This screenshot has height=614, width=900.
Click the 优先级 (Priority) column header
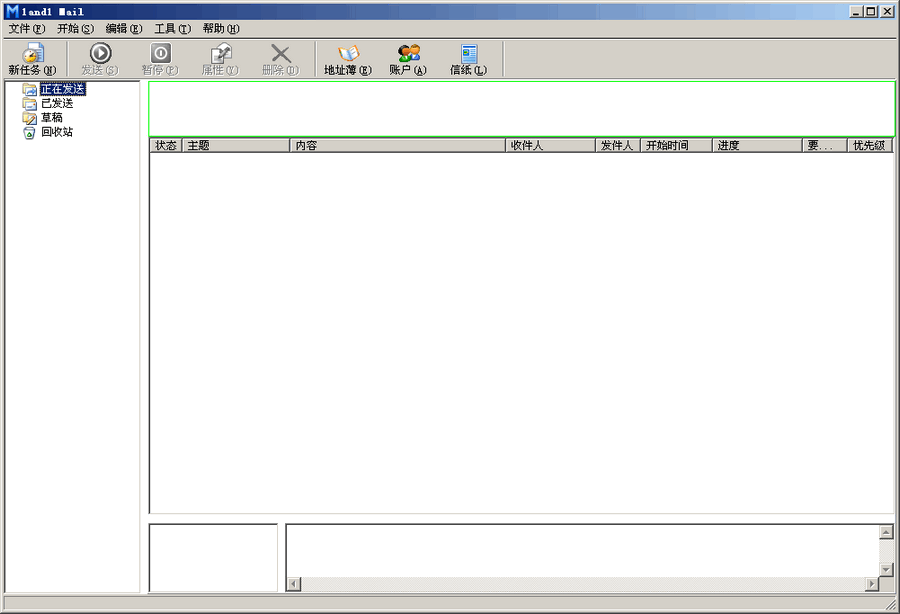868,145
